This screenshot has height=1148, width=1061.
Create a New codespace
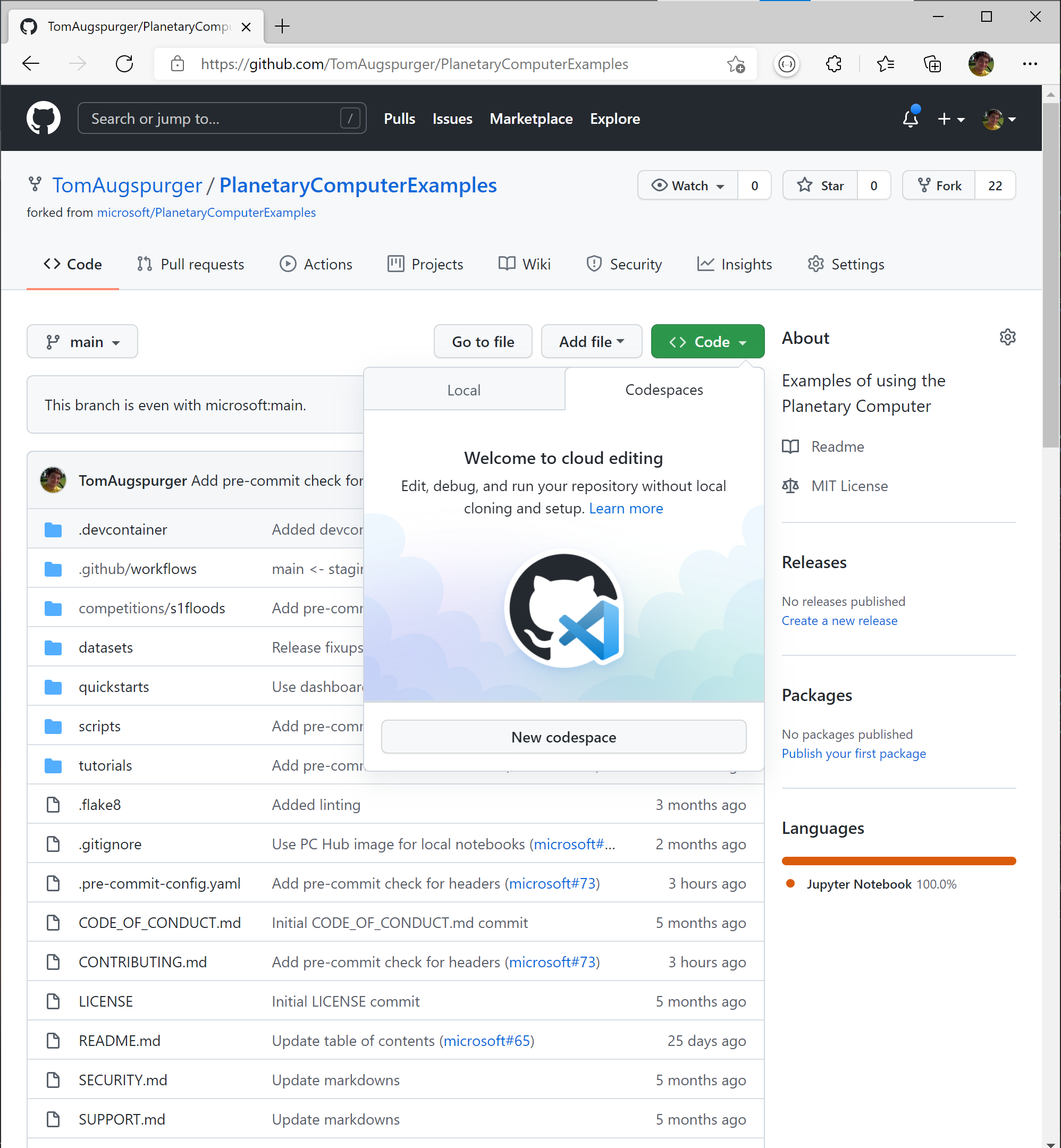click(563, 737)
